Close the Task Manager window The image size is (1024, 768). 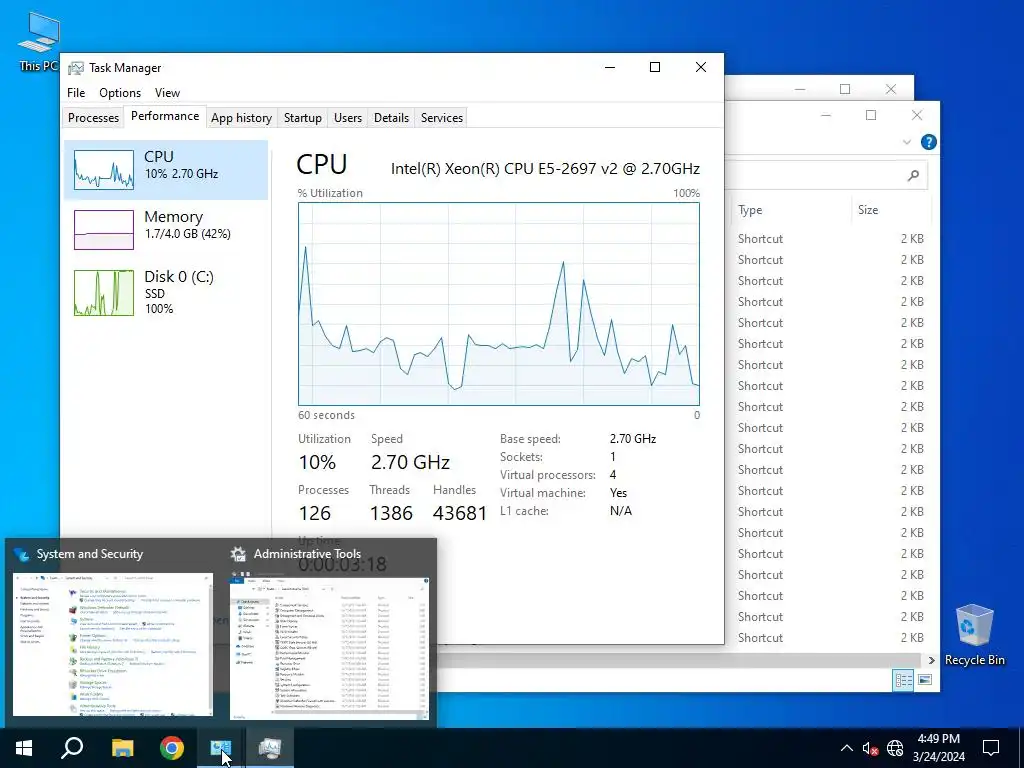point(701,67)
